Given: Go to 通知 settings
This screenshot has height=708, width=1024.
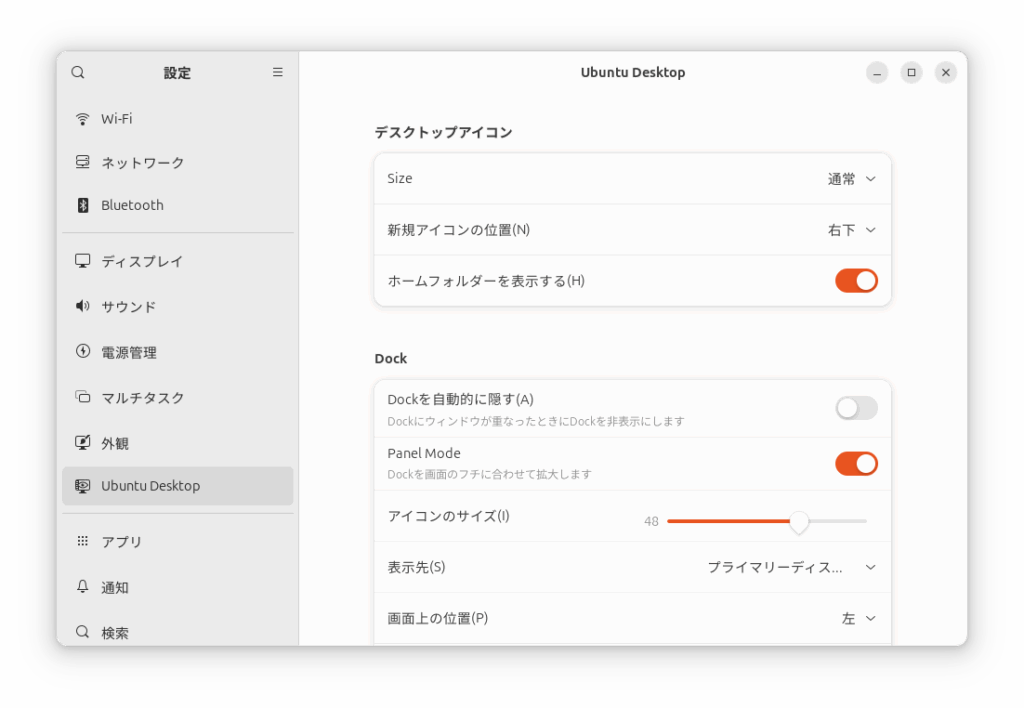Looking at the screenshot, I should 178,587.
